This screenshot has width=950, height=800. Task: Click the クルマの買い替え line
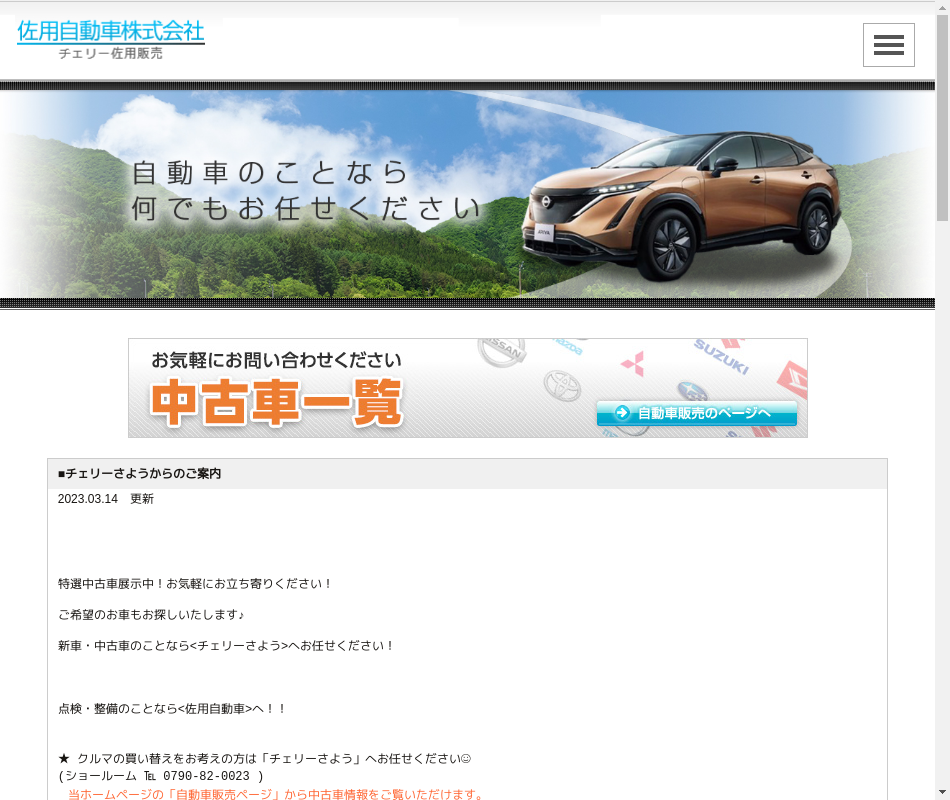click(265, 758)
